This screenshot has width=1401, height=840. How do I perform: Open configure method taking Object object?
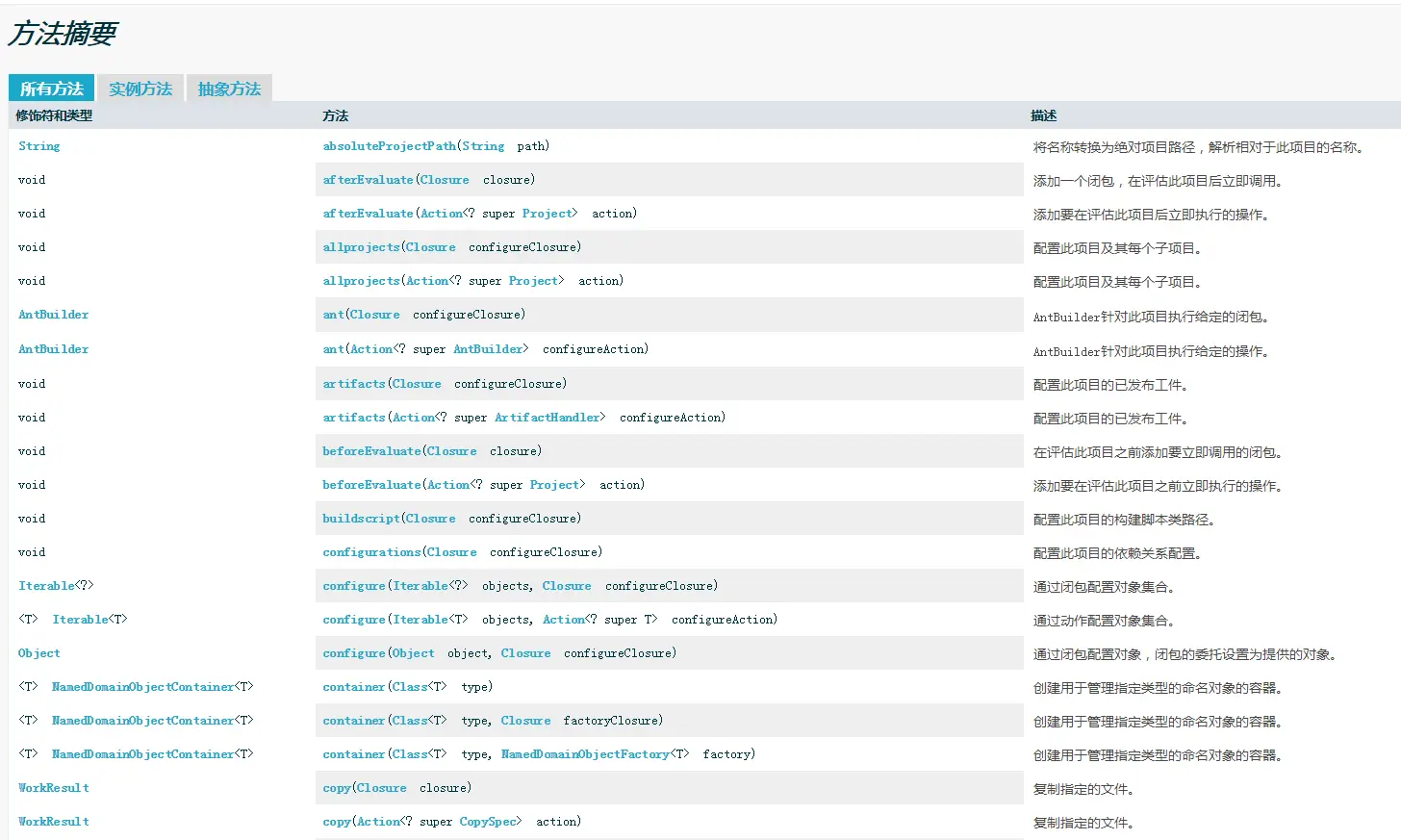(x=353, y=653)
